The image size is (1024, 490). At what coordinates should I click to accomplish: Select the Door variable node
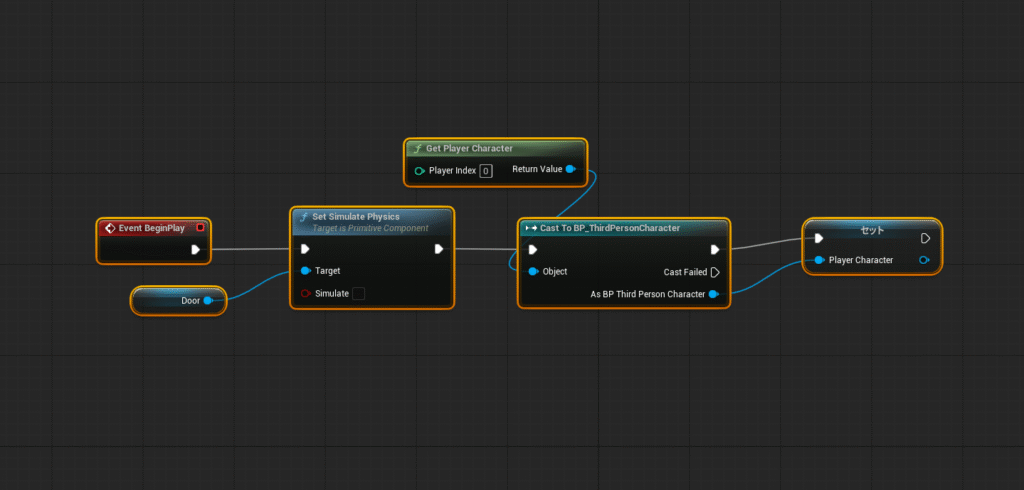click(178, 301)
